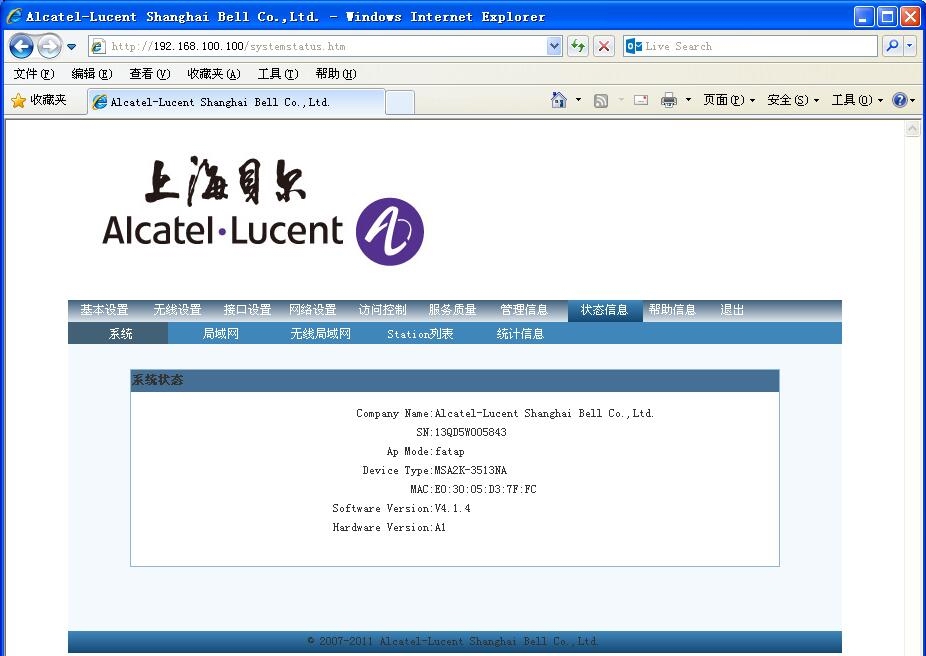926x656 pixels.
Task: Click the Internet Explorer icon in title bar
Action: [x=14, y=16]
